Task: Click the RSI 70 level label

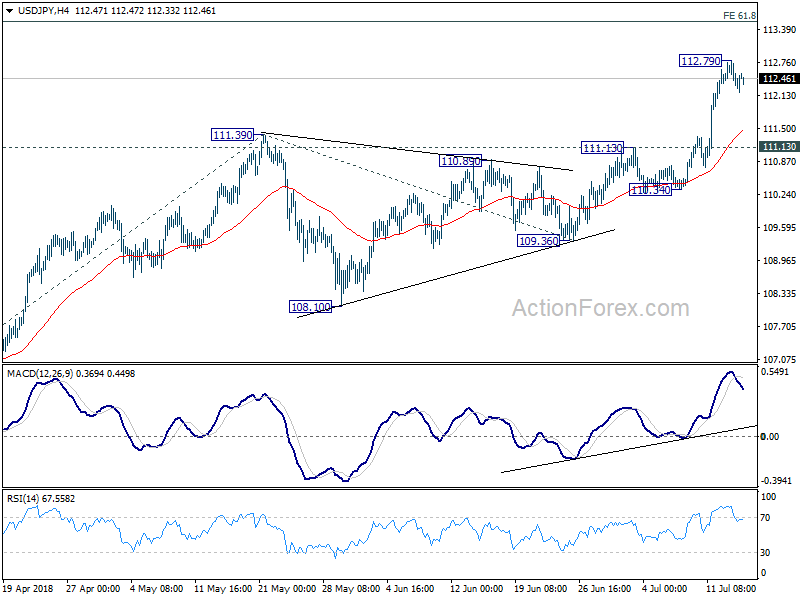Action: tap(765, 518)
